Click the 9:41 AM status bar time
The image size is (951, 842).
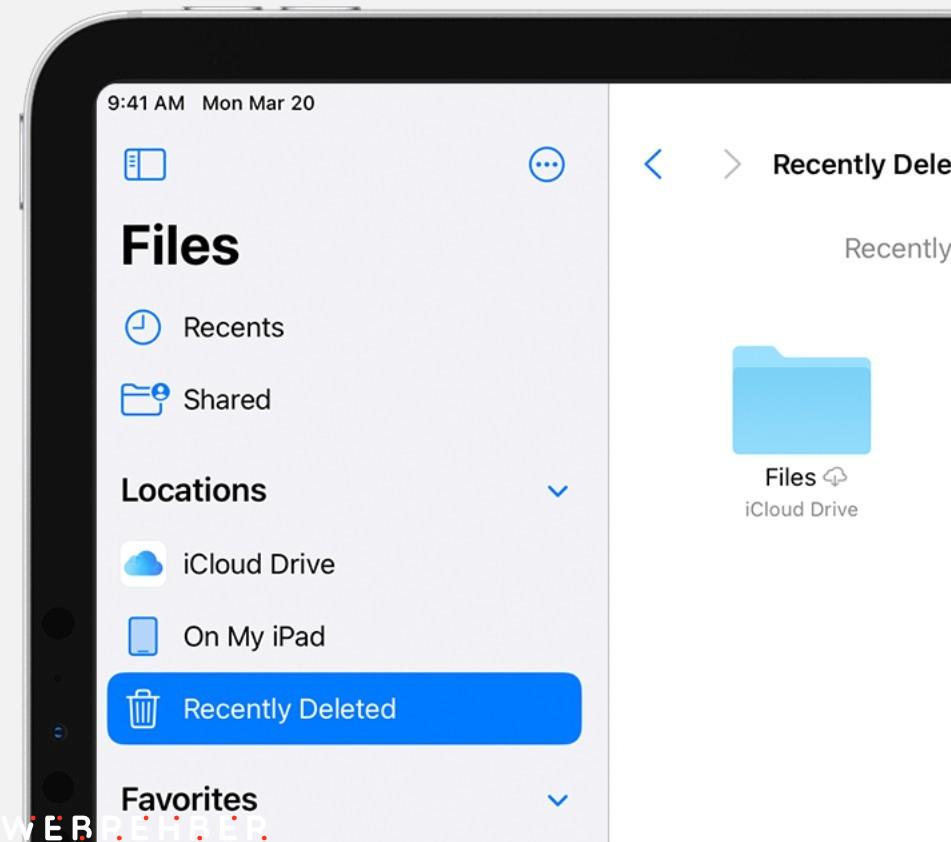pyautogui.click(x=146, y=103)
